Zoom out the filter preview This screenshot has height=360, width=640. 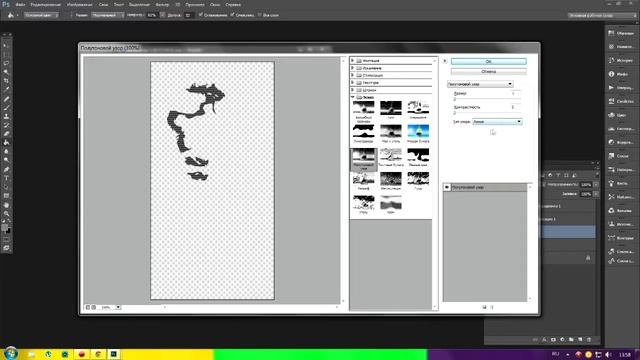[x=88, y=307]
